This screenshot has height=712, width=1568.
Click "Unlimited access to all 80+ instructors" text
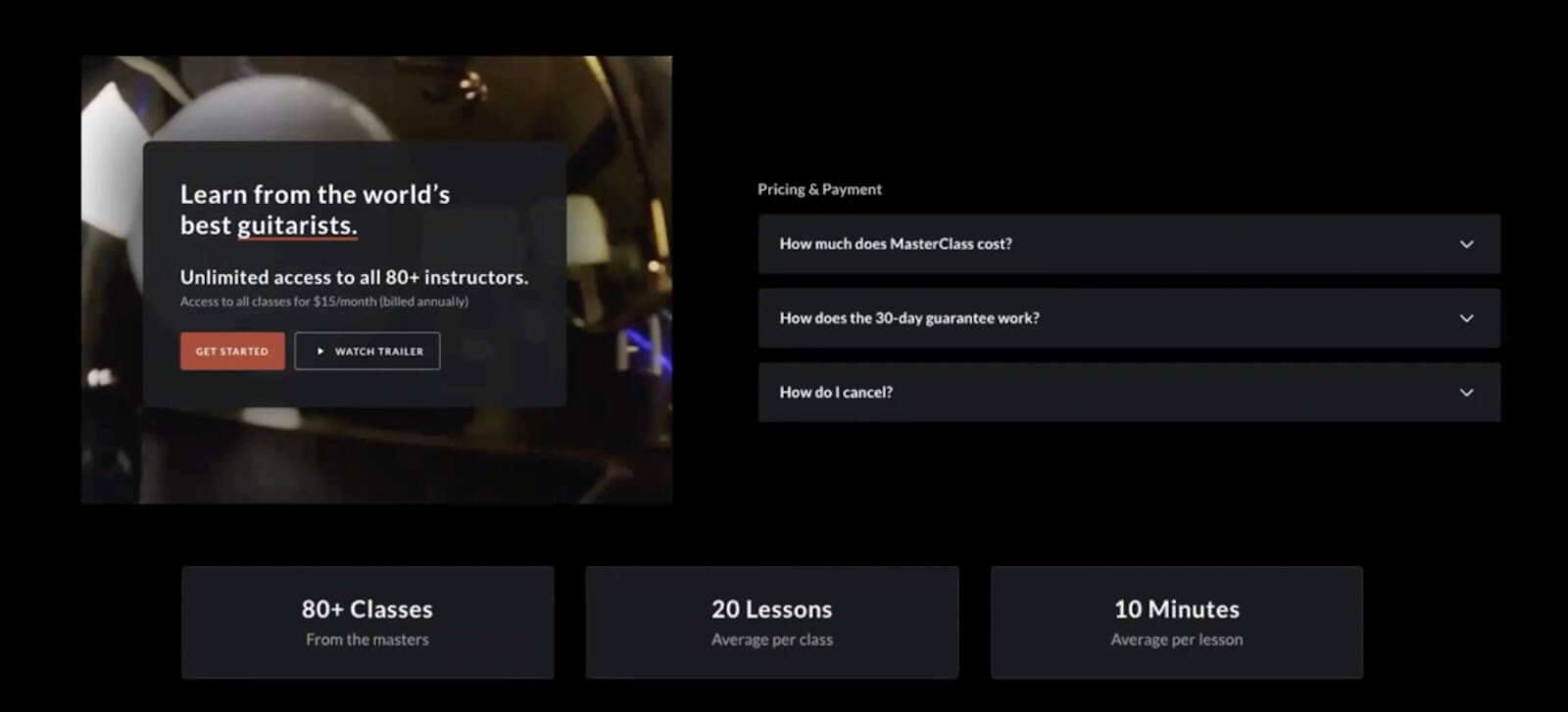pos(354,277)
